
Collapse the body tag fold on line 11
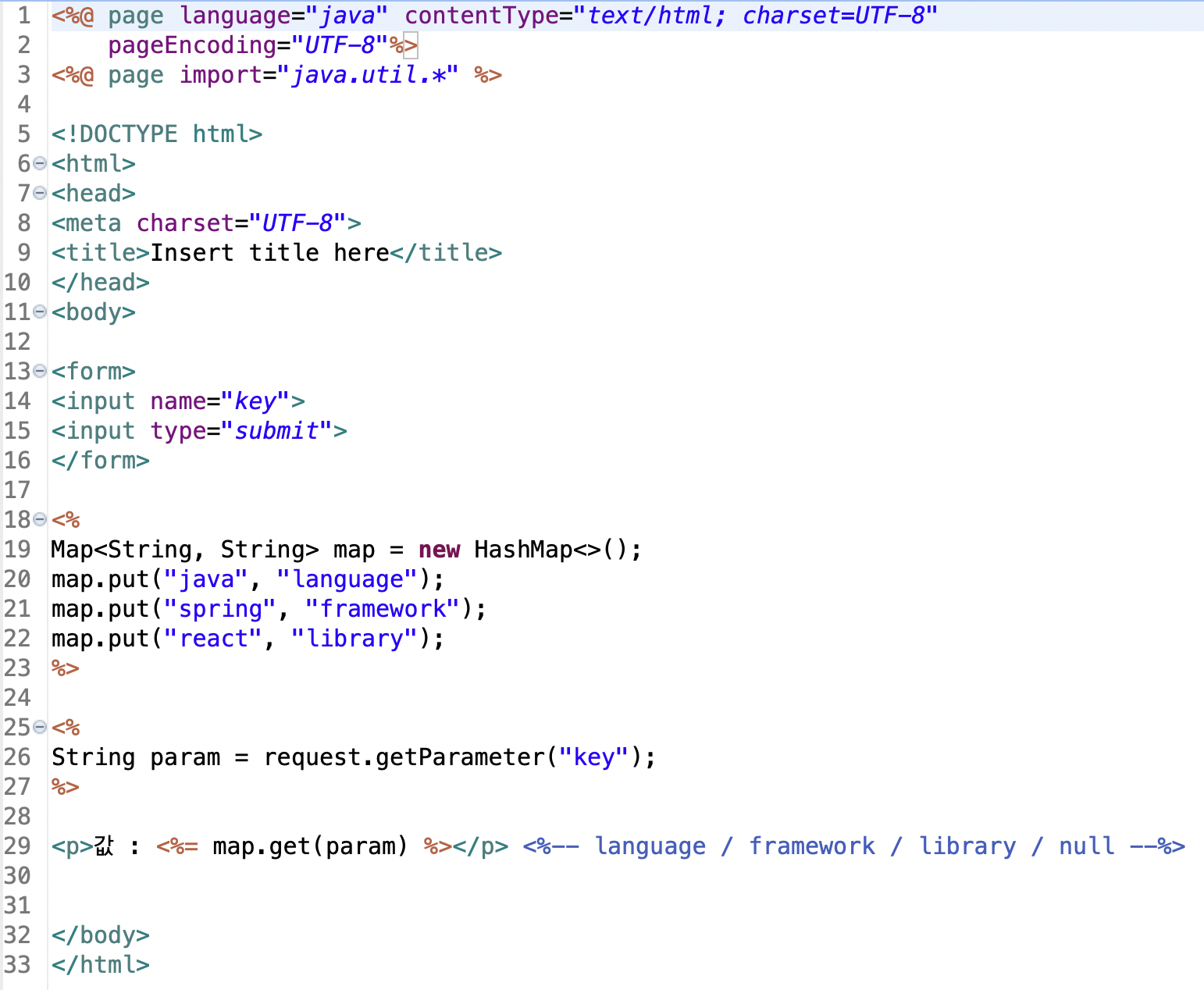40,312
